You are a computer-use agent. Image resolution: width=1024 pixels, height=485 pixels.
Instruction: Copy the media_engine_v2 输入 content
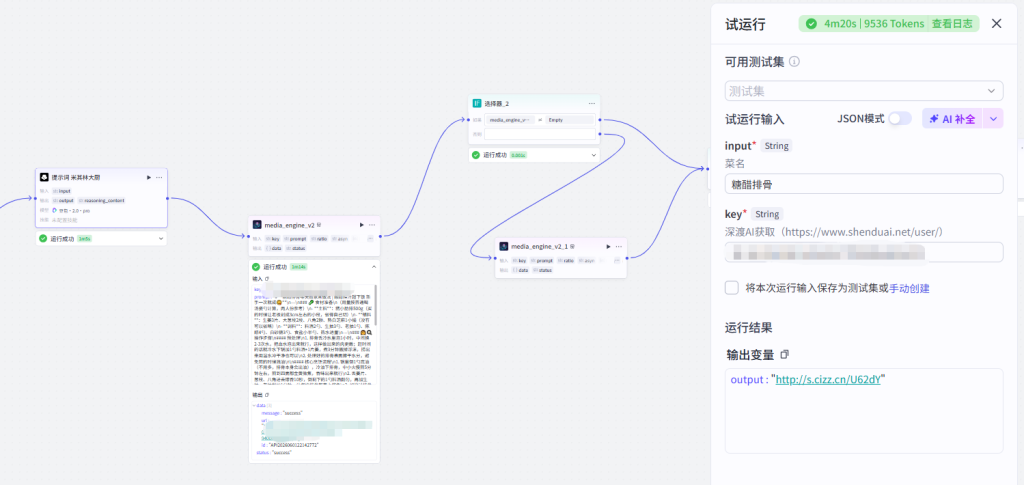pyautogui.click(x=266, y=279)
